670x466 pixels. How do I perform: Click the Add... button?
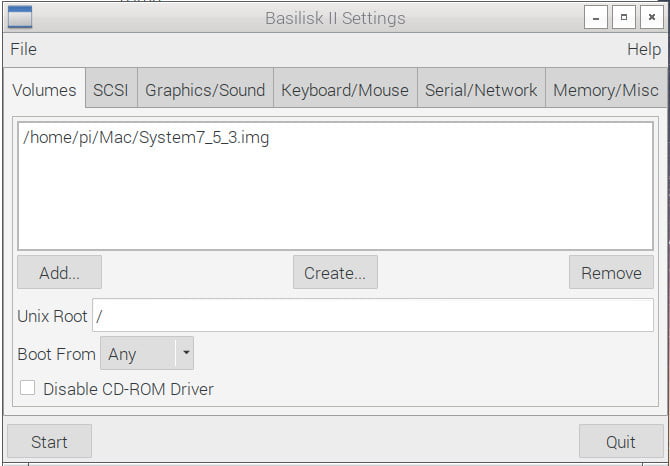point(59,273)
